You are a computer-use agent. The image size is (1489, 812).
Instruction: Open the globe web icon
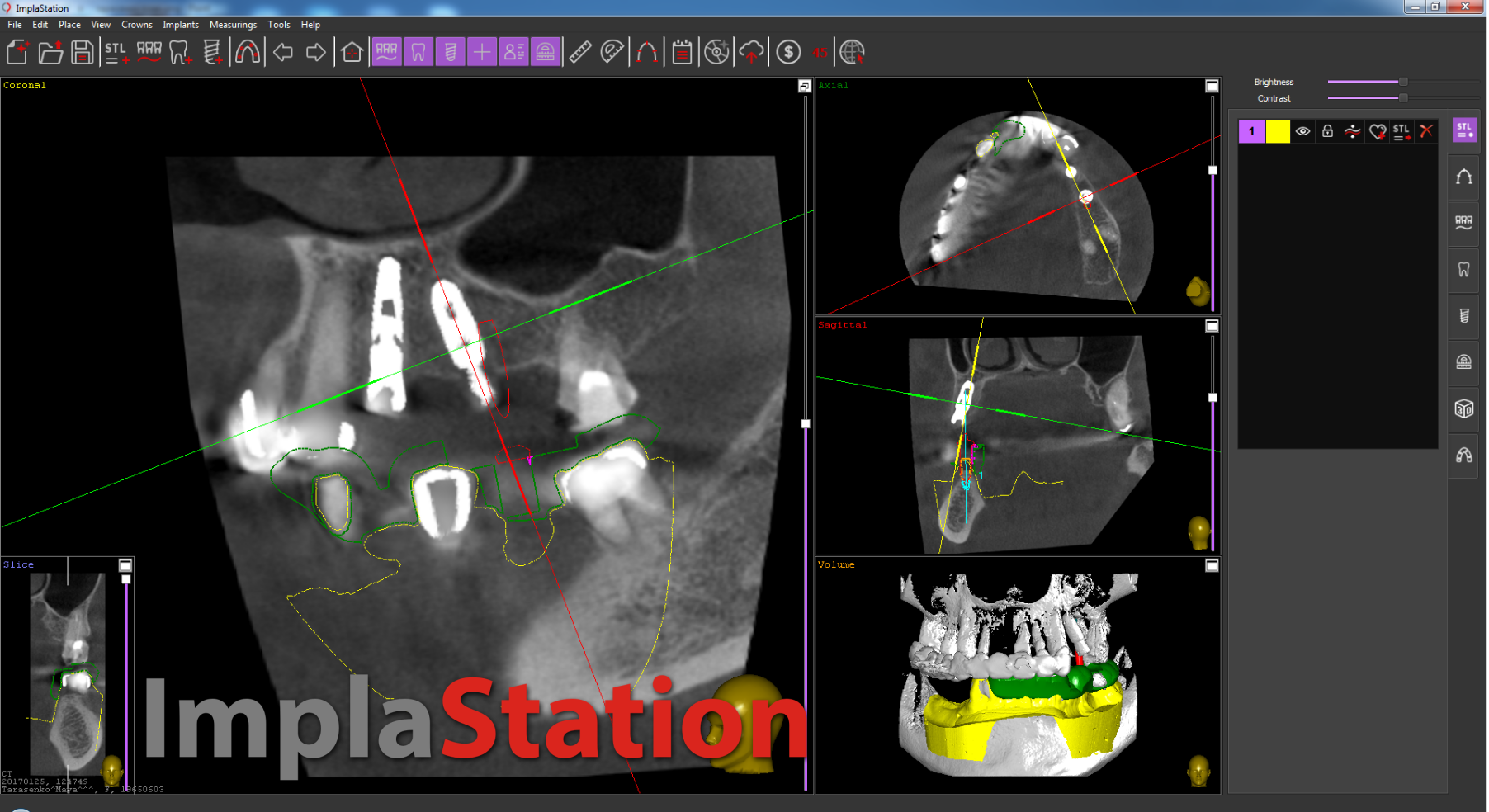[x=852, y=53]
